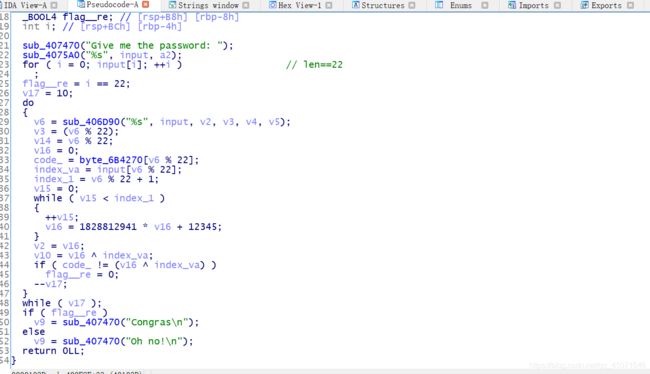Click the Pseudocode-A tab icon

[81, 5]
